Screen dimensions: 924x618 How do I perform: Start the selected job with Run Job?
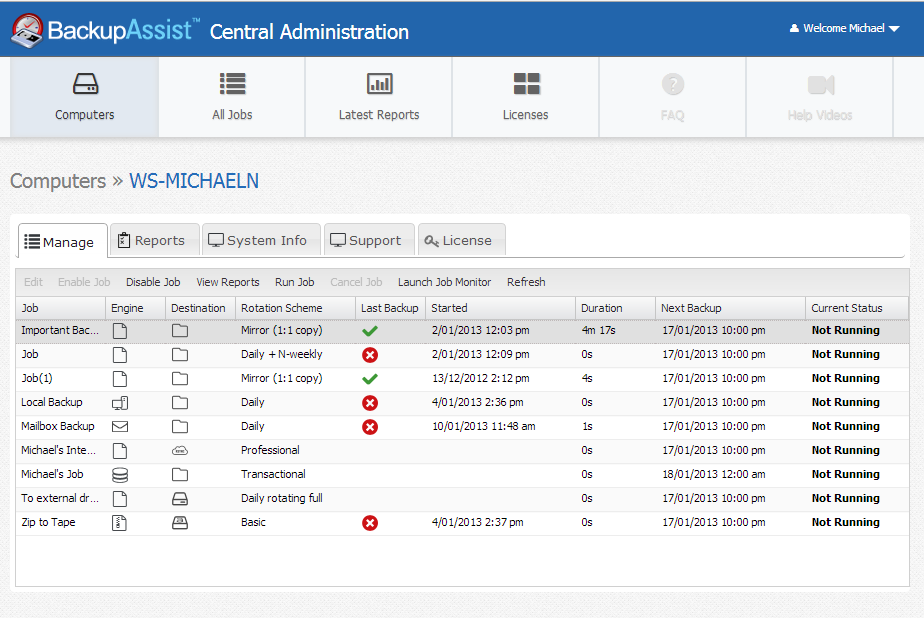tap(295, 282)
